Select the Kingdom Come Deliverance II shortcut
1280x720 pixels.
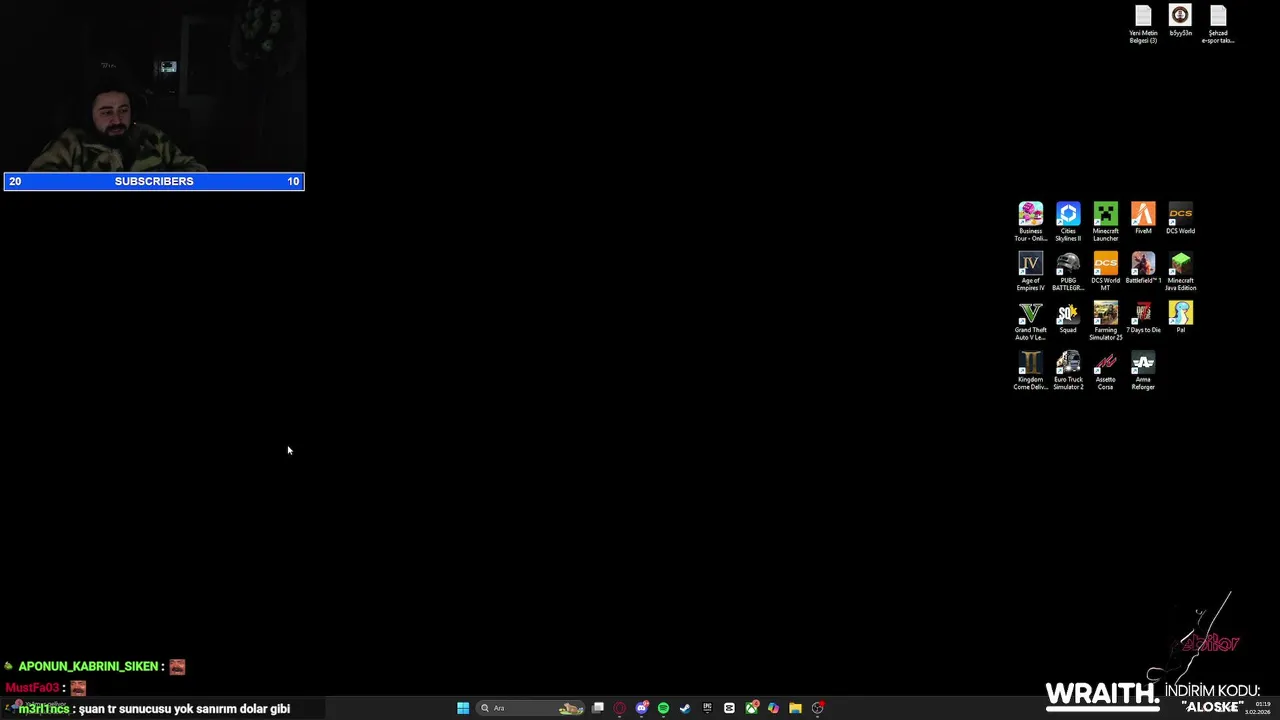pos(1030,370)
